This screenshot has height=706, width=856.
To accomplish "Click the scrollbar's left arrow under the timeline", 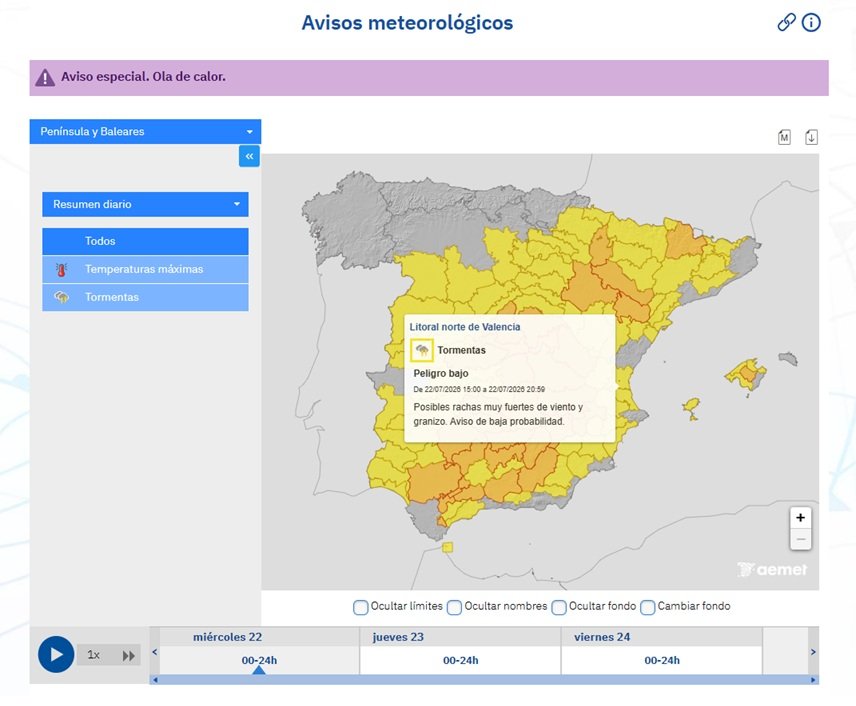I will [x=155, y=680].
